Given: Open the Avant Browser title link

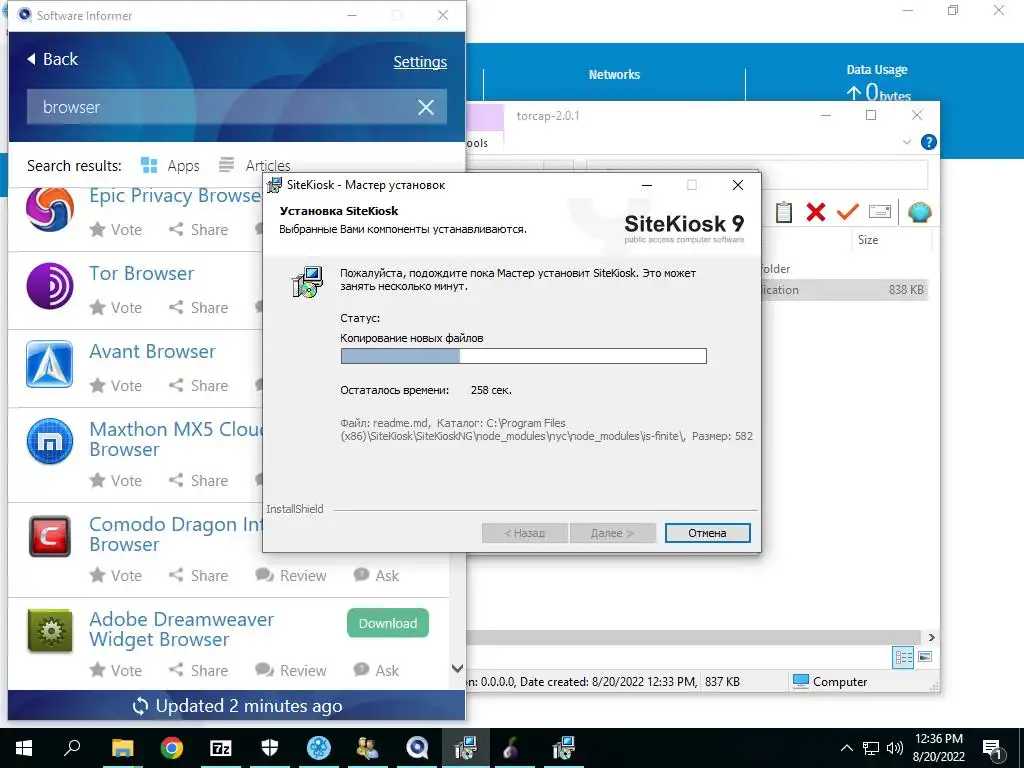Looking at the screenshot, I should (x=152, y=351).
